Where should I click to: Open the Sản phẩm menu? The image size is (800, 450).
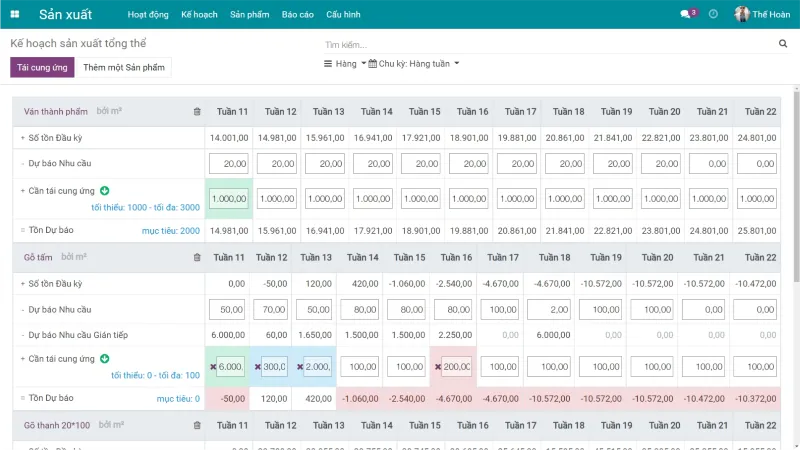249,14
